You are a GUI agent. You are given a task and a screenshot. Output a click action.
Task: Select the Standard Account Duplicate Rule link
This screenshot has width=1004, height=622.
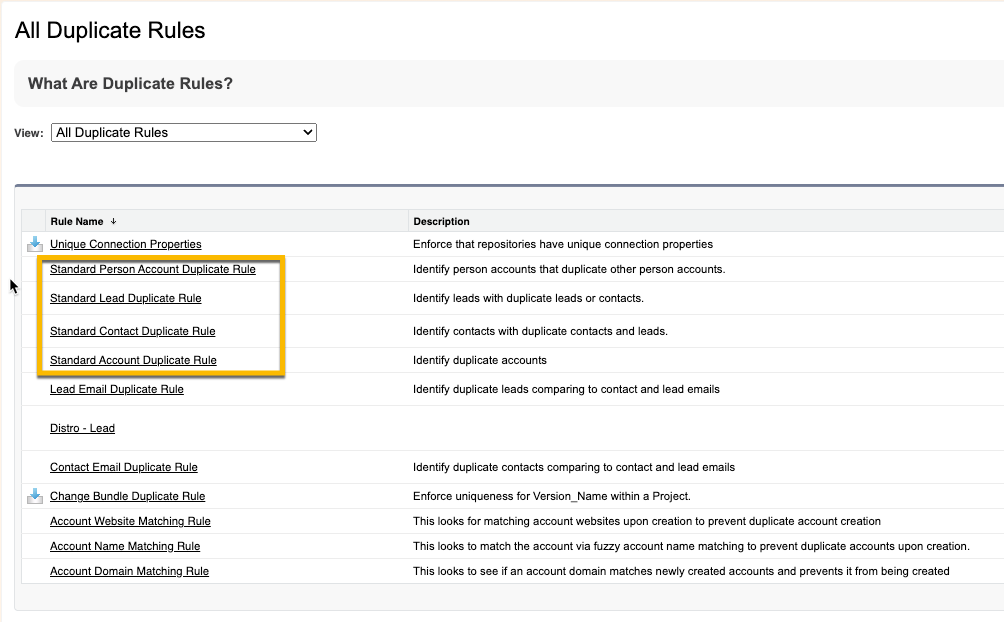tap(133, 360)
